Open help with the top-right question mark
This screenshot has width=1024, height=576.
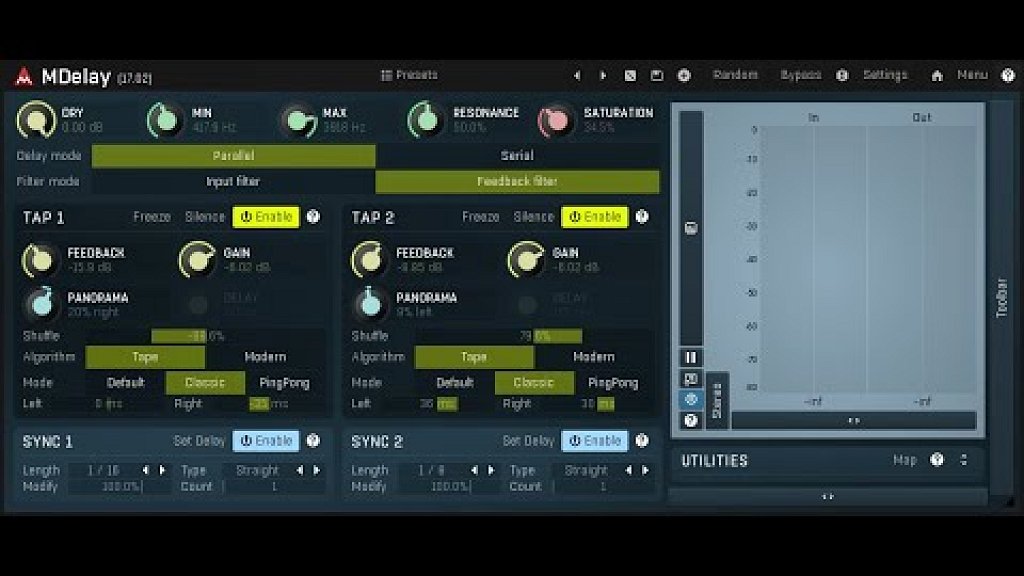coord(1007,75)
